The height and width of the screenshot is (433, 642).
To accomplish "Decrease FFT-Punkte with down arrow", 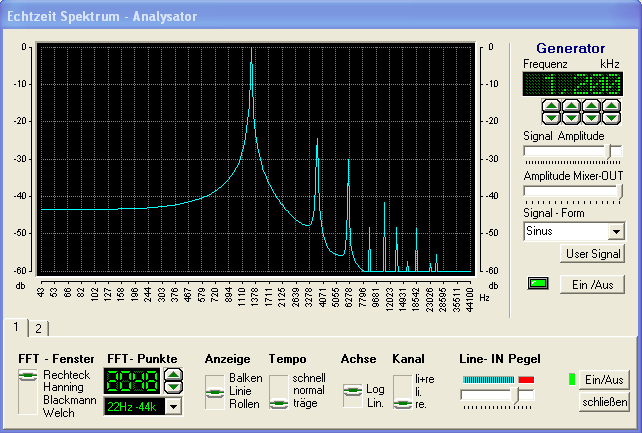I will pyautogui.click(x=174, y=387).
